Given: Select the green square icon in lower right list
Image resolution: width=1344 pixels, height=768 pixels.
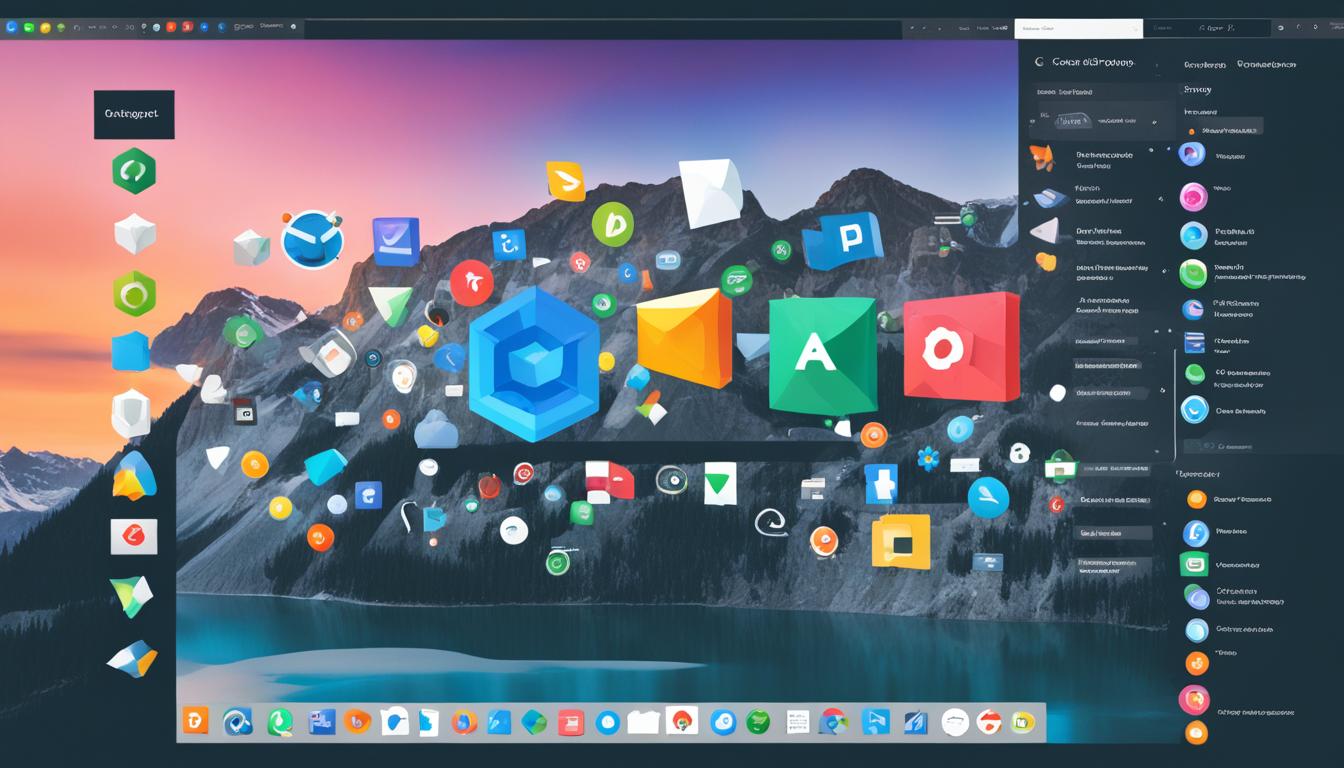Looking at the screenshot, I should [1194, 564].
